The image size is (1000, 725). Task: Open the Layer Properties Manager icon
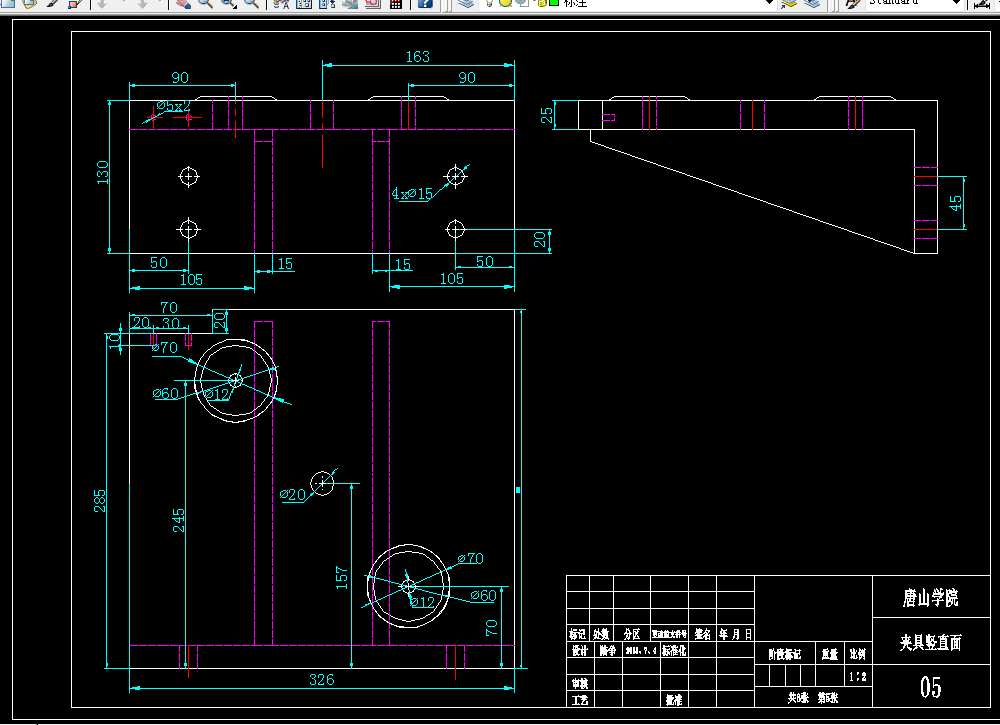tap(466, 3)
